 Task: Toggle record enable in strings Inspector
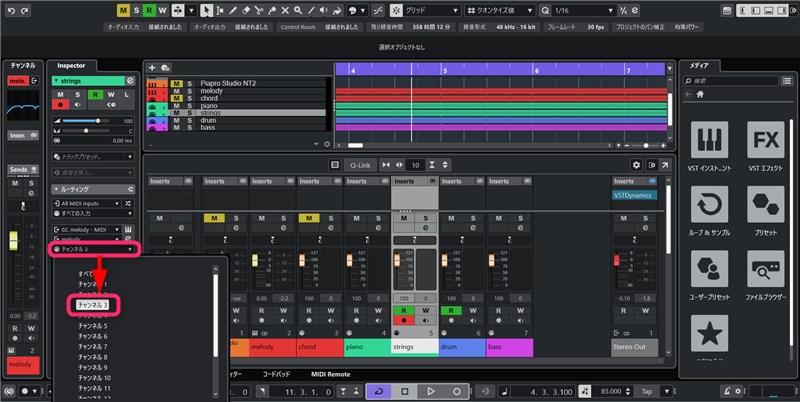pyautogui.click(x=60, y=105)
